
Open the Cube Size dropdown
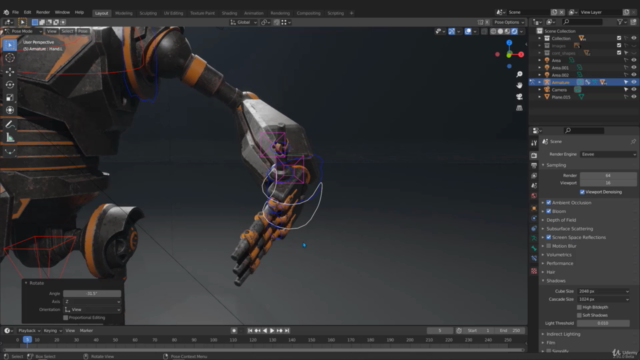point(603,291)
